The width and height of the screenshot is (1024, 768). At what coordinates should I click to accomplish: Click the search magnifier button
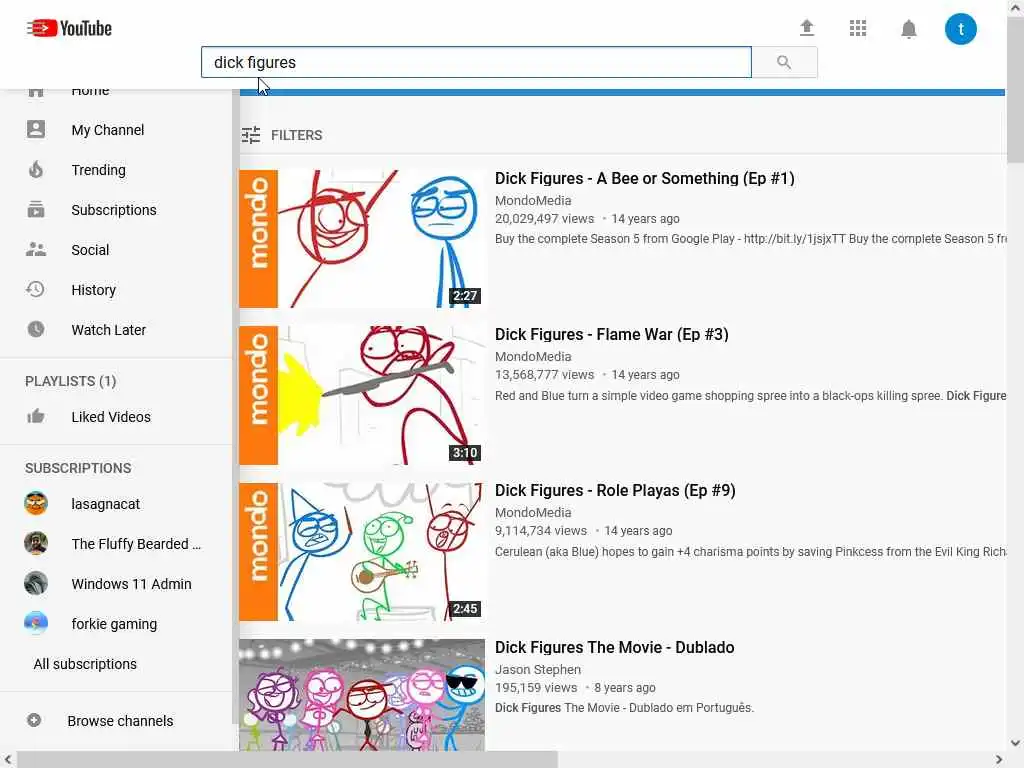(784, 62)
